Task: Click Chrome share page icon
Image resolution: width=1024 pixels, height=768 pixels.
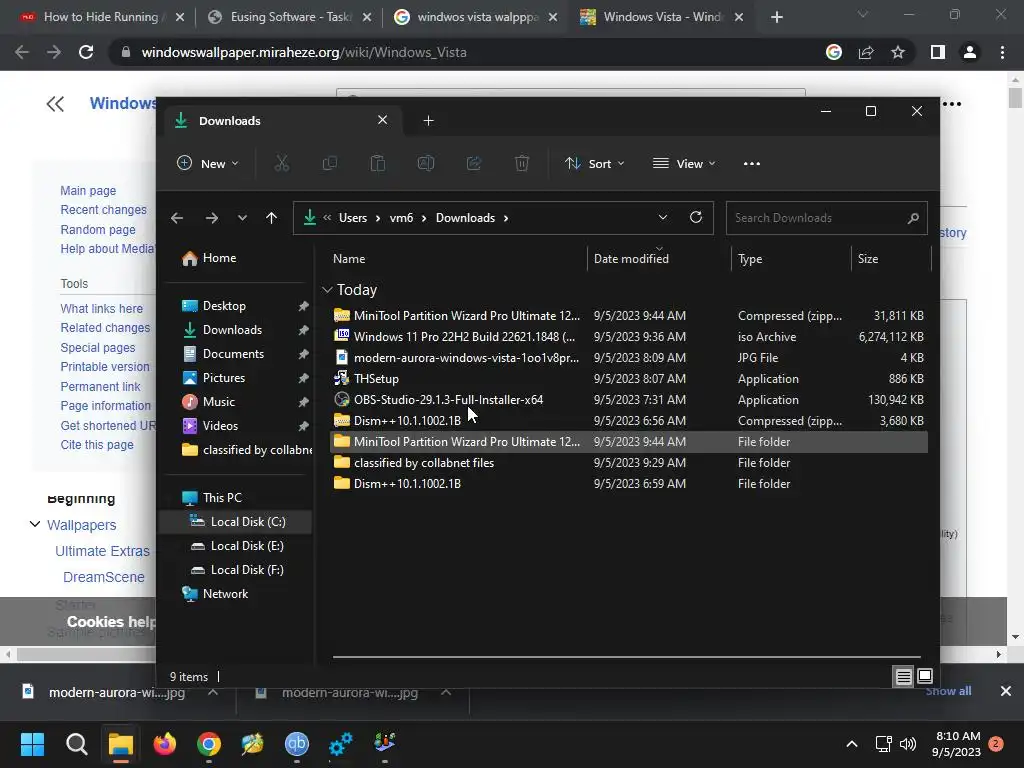Action: click(x=866, y=52)
